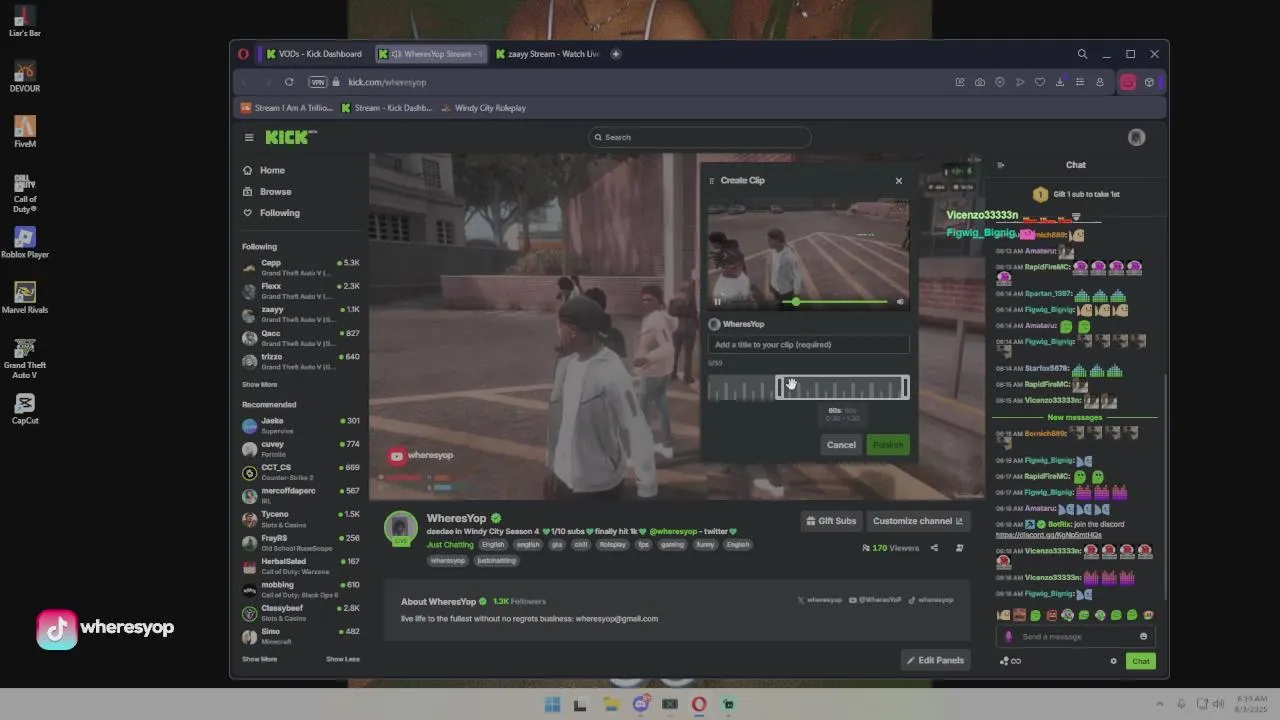
Task: Open Windy City Roleplay bookmark
Action: [x=484, y=108]
